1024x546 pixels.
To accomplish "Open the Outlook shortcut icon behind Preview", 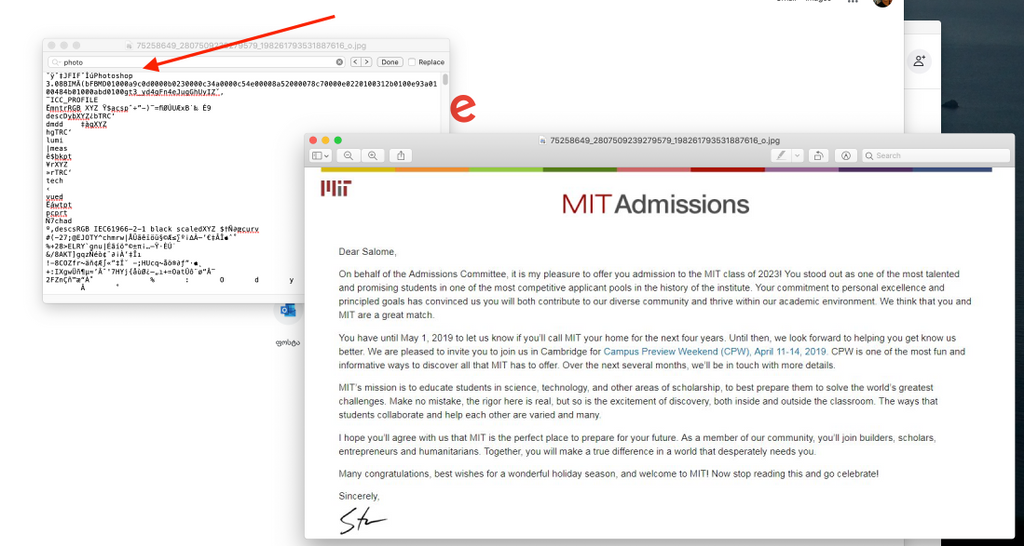I will (x=288, y=311).
